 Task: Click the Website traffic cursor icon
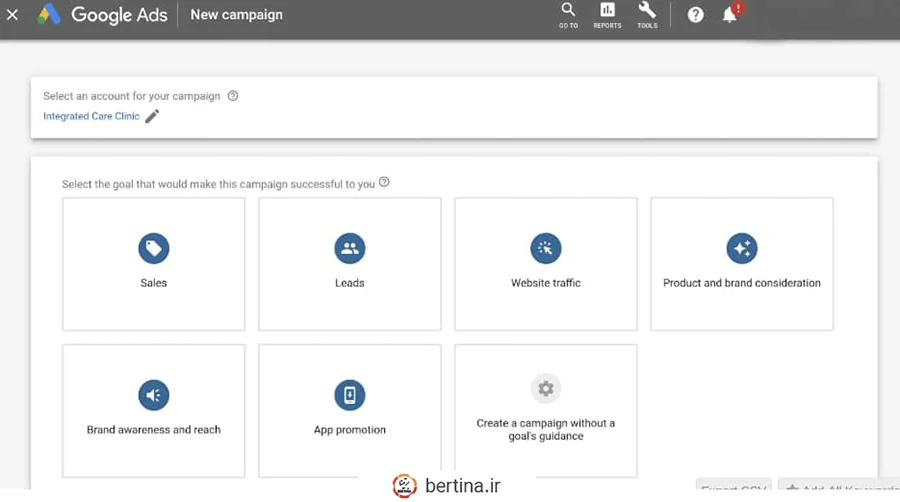(545, 248)
